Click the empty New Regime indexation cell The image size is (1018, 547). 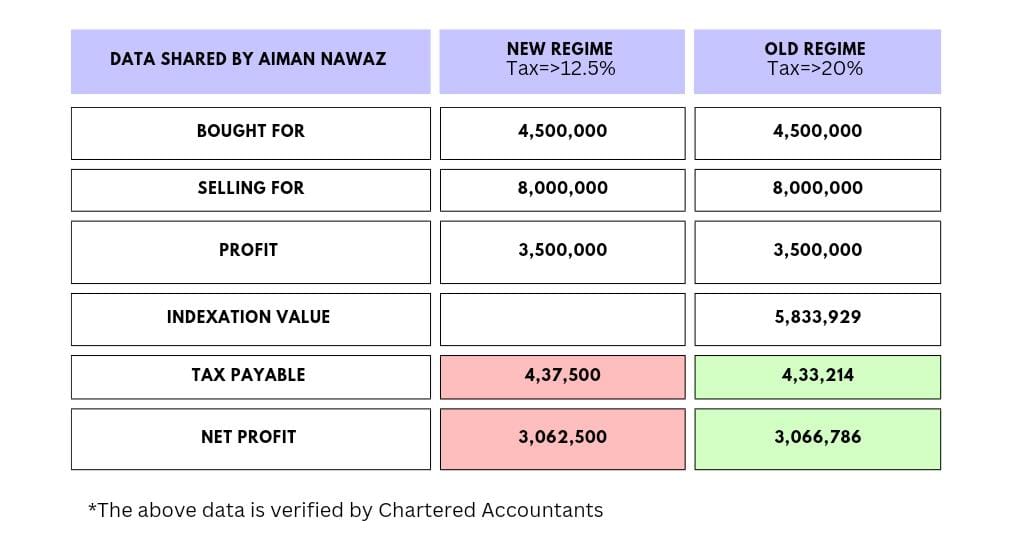[562, 318]
